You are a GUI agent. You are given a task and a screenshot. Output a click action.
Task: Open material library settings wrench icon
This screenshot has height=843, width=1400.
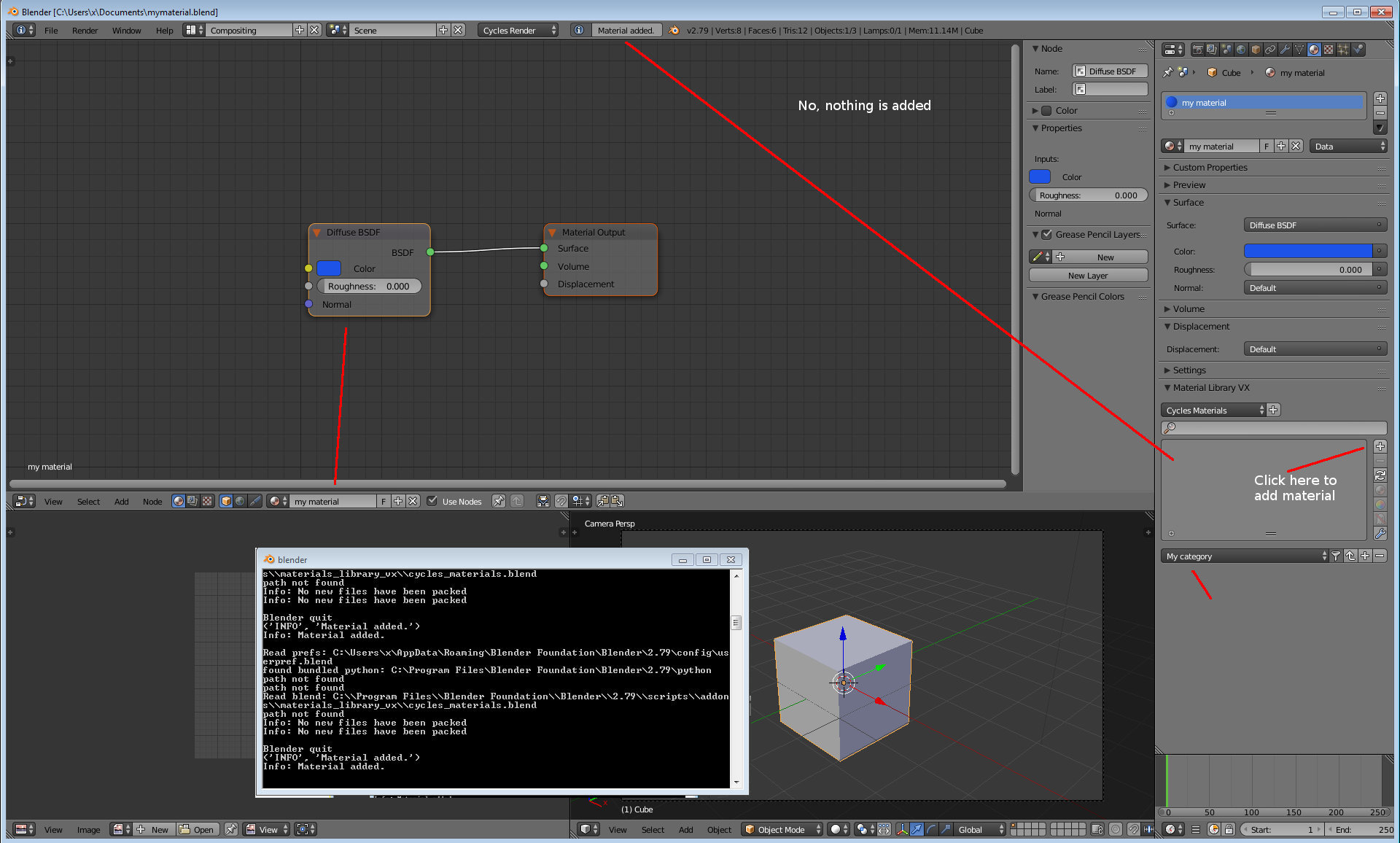point(1380,534)
